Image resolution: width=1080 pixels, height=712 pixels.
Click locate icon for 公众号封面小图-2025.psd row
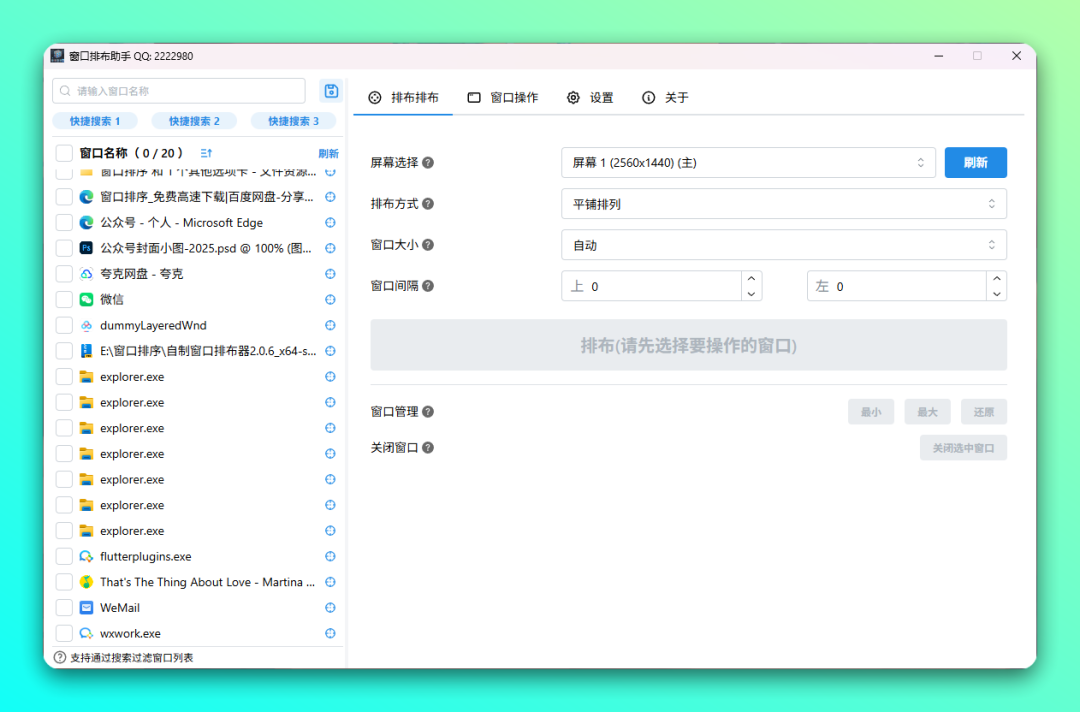click(331, 248)
